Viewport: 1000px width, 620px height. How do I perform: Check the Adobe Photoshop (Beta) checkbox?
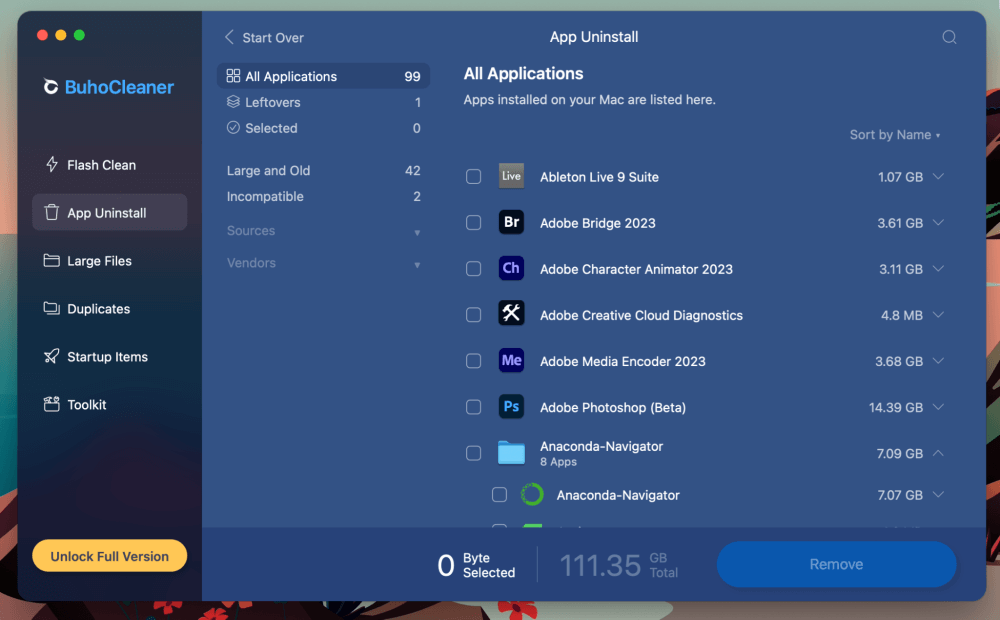[x=473, y=407]
